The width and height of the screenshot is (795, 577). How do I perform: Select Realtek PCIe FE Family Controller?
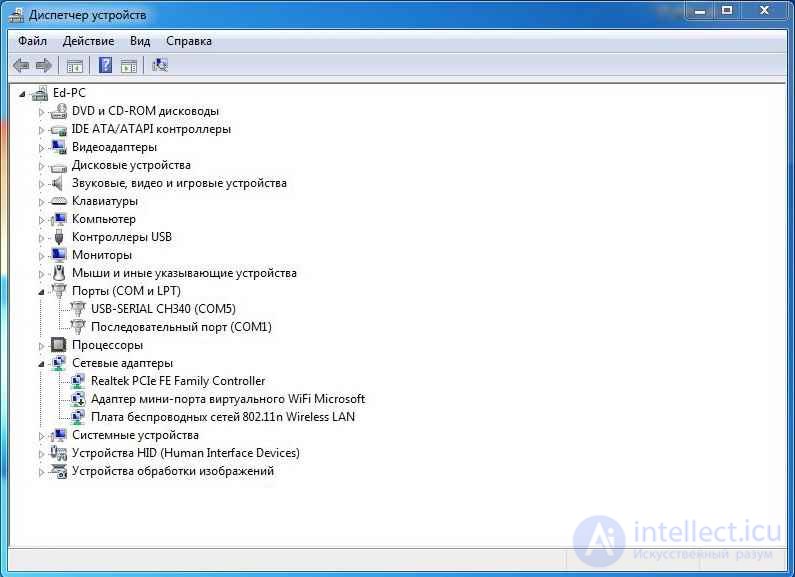(x=178, y=381)
